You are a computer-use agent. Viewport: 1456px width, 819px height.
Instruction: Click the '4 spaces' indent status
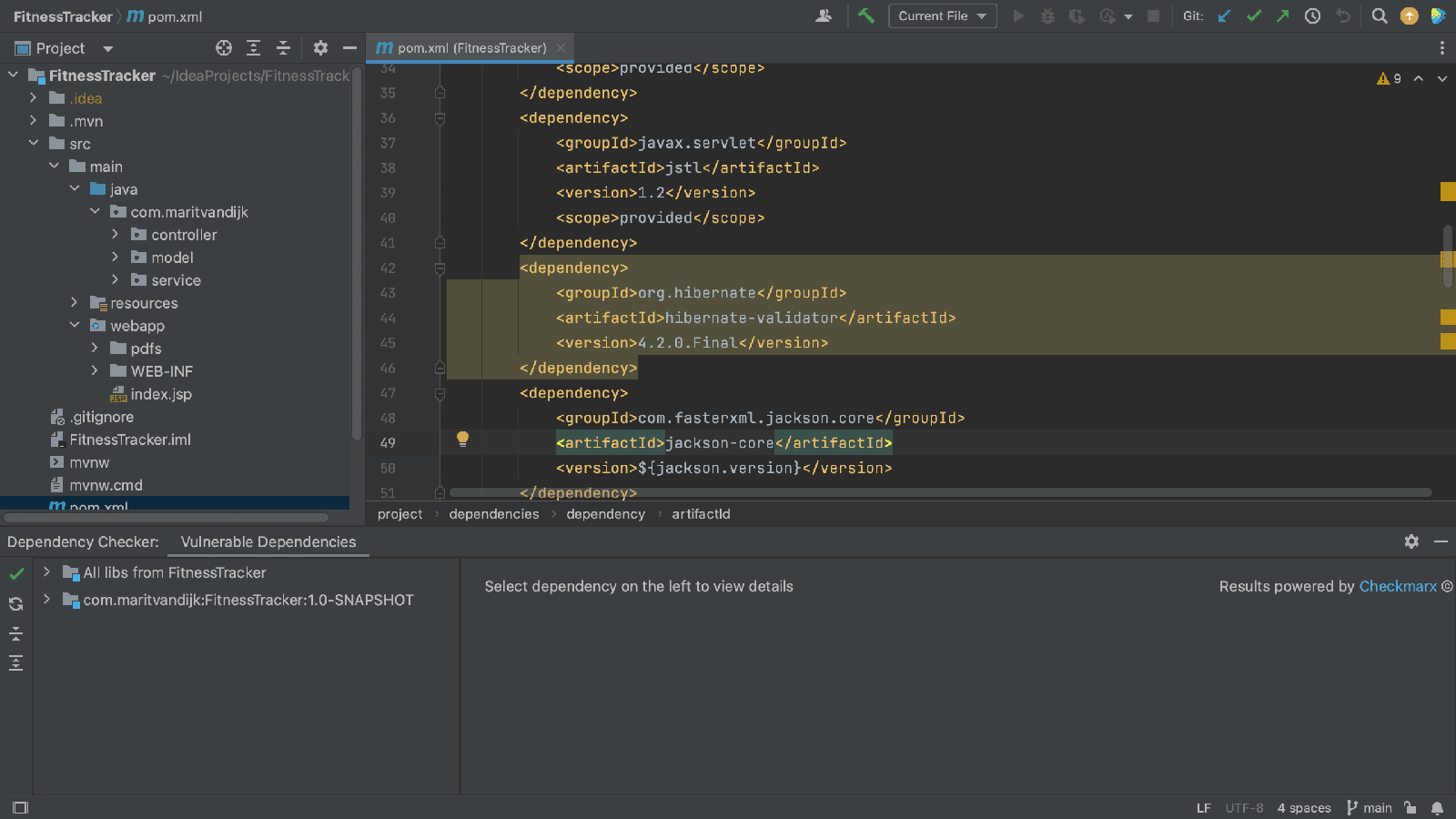(x=1304, y=808)
